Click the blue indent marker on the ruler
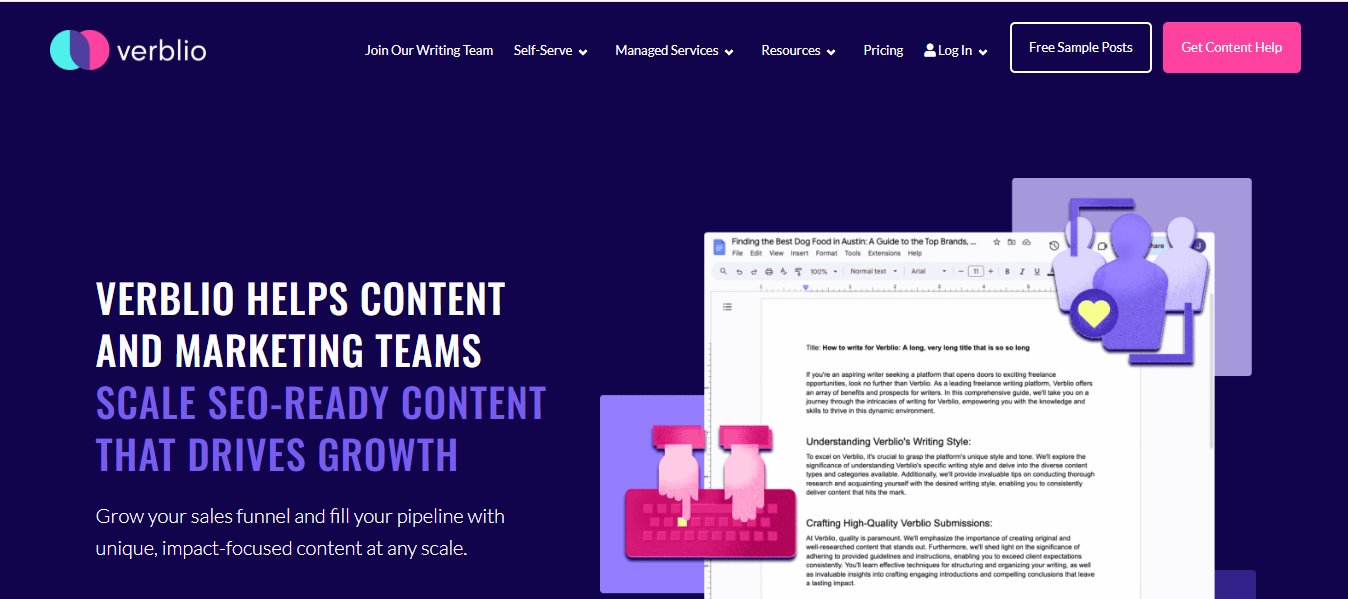Image resolution: width=1348 pixels, height=599 pixels. click(x=806, y=287)
